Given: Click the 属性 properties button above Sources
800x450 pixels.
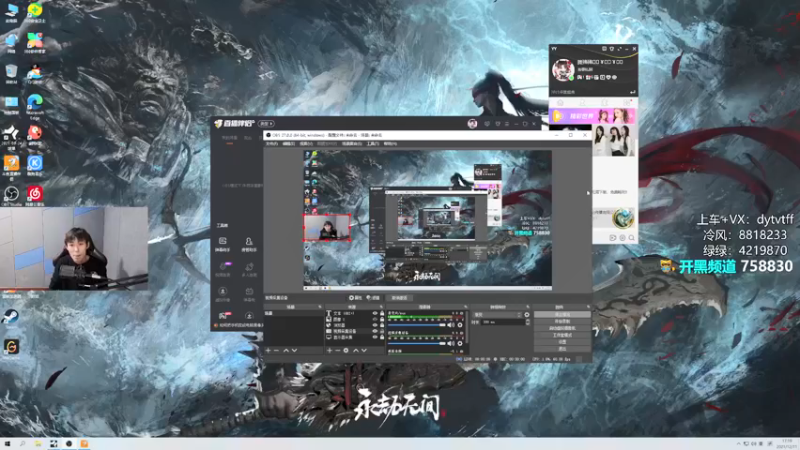Looking at the screenshot, I should coord(356,298).
